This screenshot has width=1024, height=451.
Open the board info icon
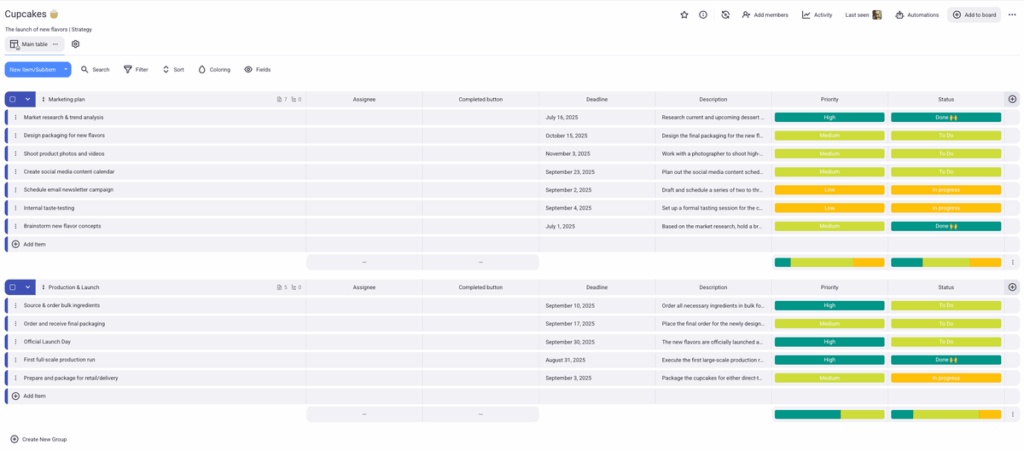tap(703, 15)
